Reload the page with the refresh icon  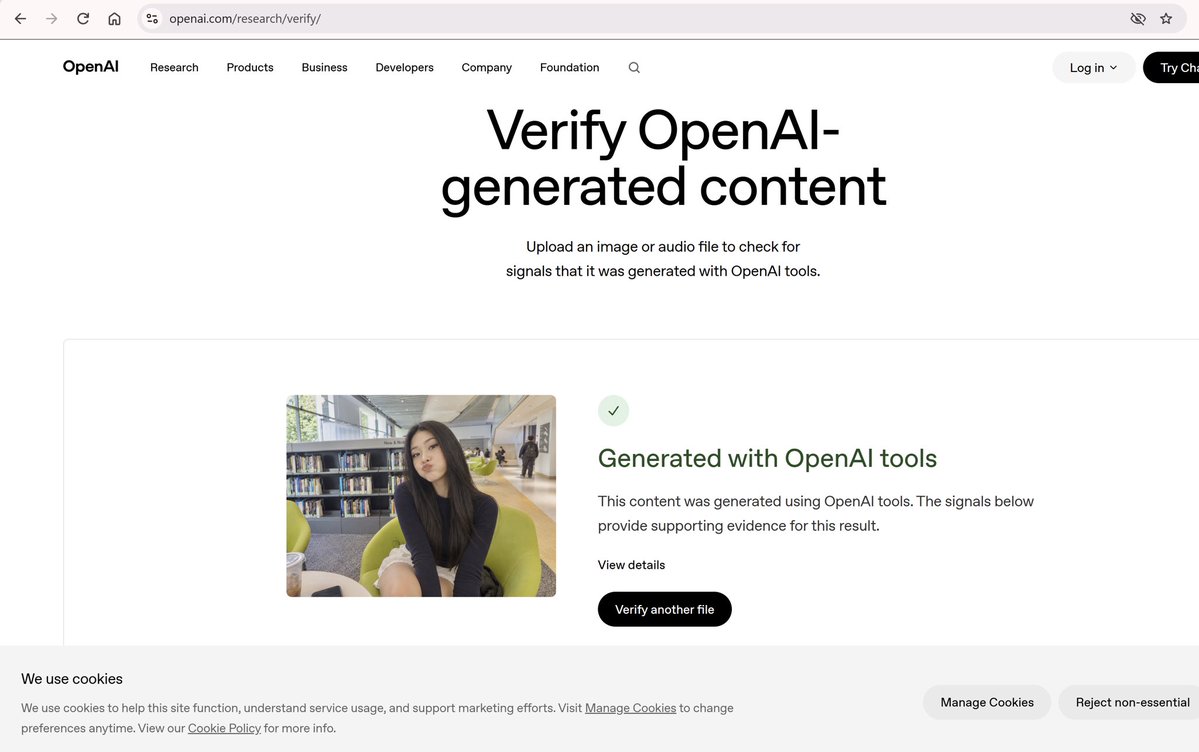83,18
